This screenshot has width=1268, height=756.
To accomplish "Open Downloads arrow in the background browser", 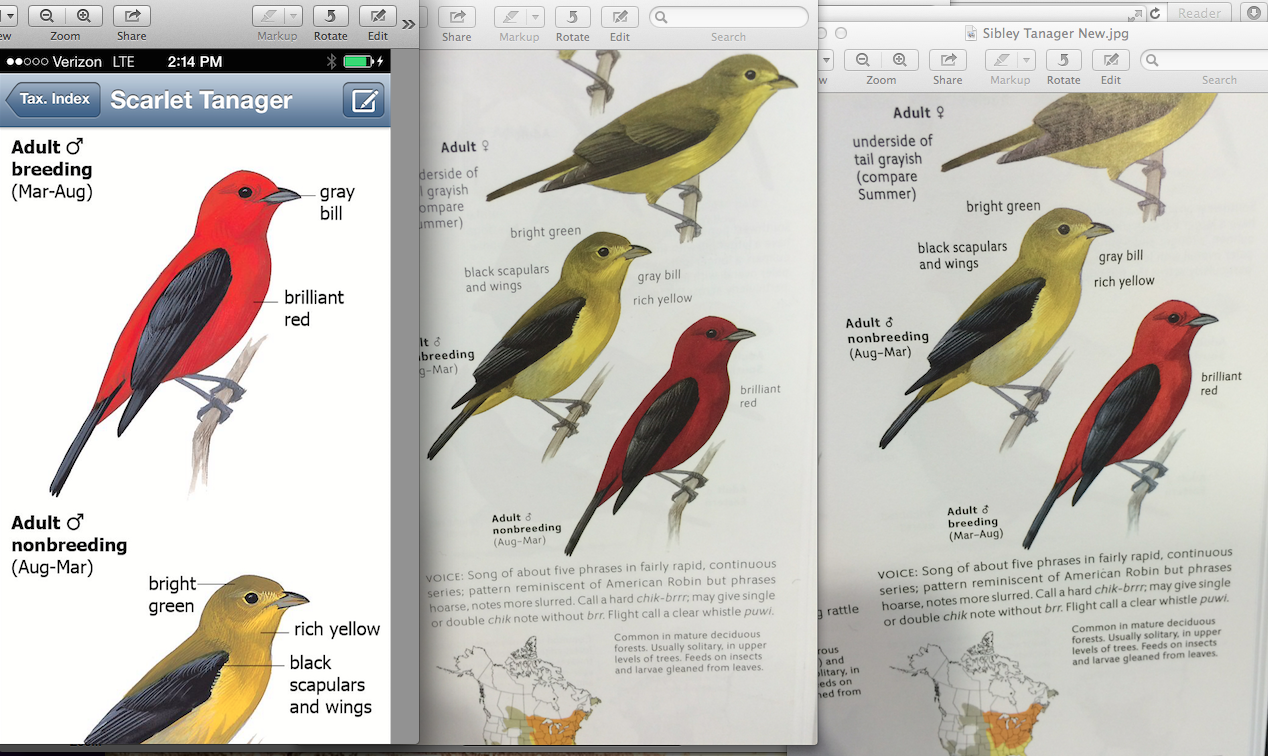I will pyautogui.click(x=1254, y=13).
